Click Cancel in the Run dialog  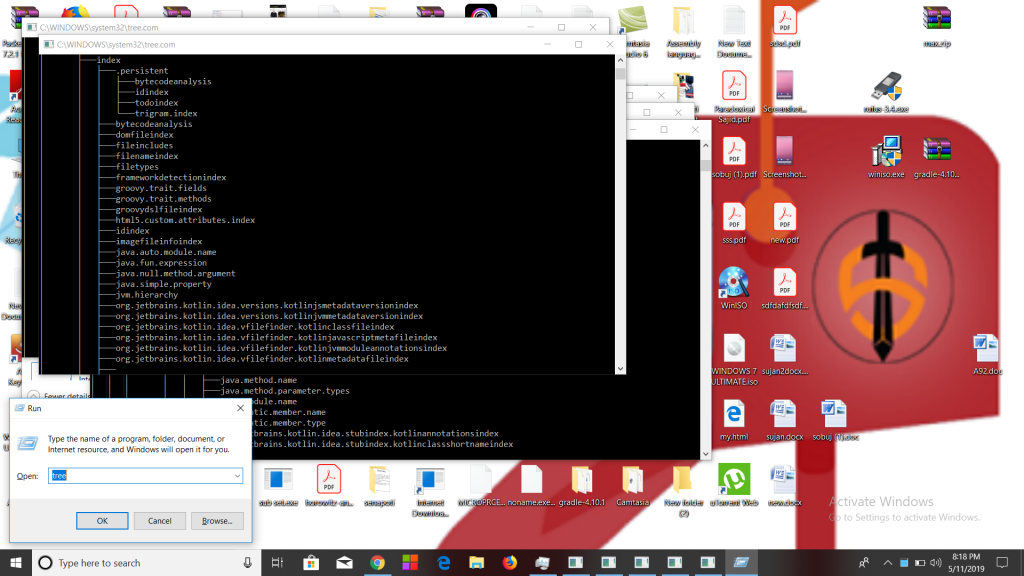[160, 521]
